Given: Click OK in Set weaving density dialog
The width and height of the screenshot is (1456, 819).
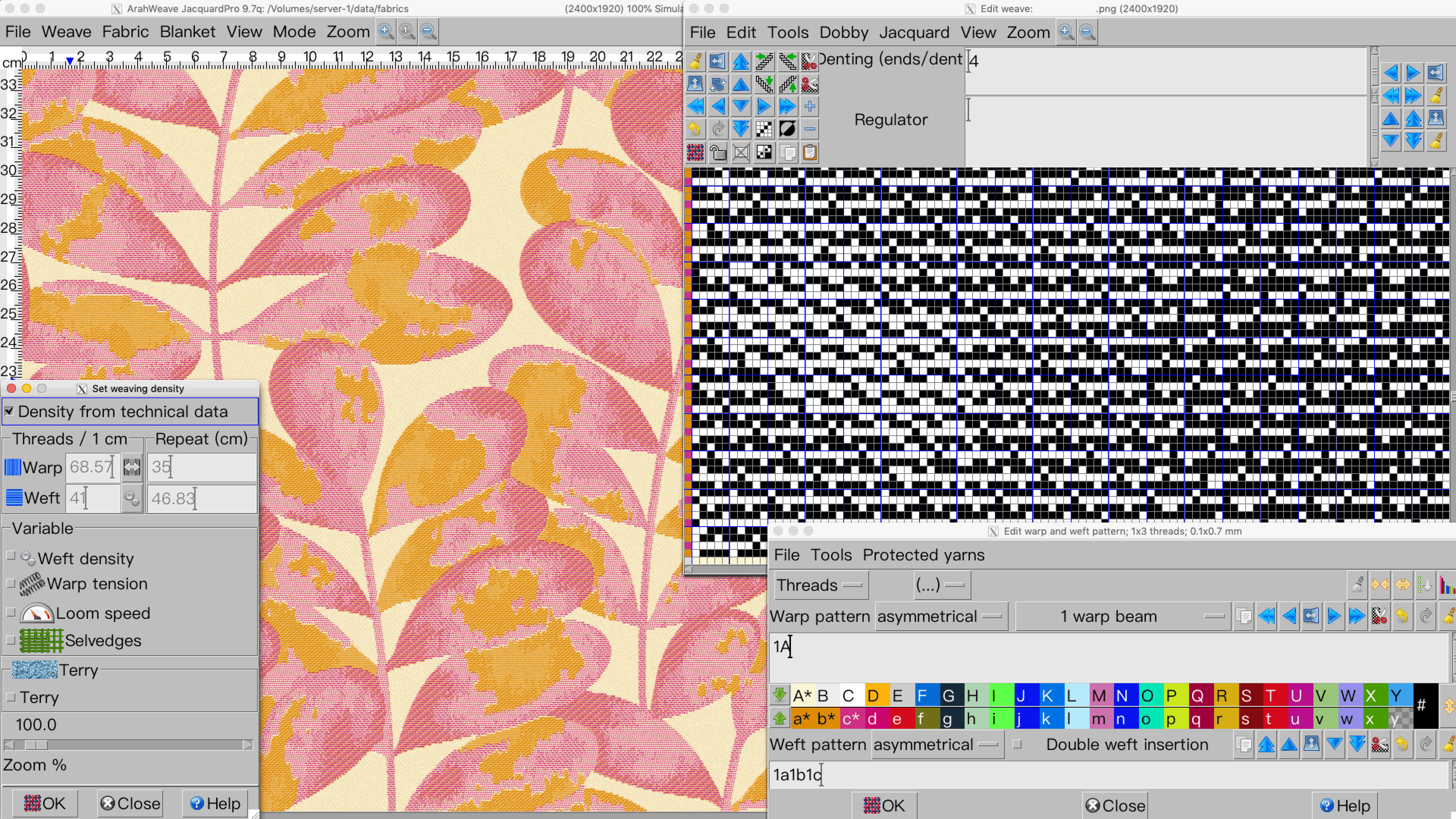Looking at the screenshot, I should [45, 803].
